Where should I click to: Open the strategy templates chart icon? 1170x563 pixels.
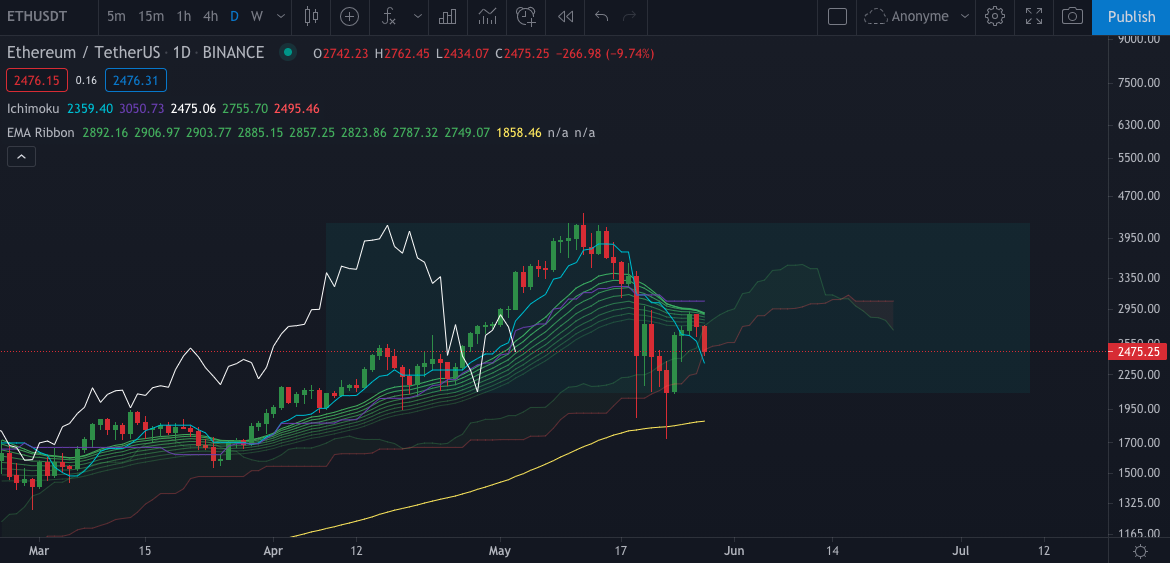pyautogui.click(x=487, y=16)
